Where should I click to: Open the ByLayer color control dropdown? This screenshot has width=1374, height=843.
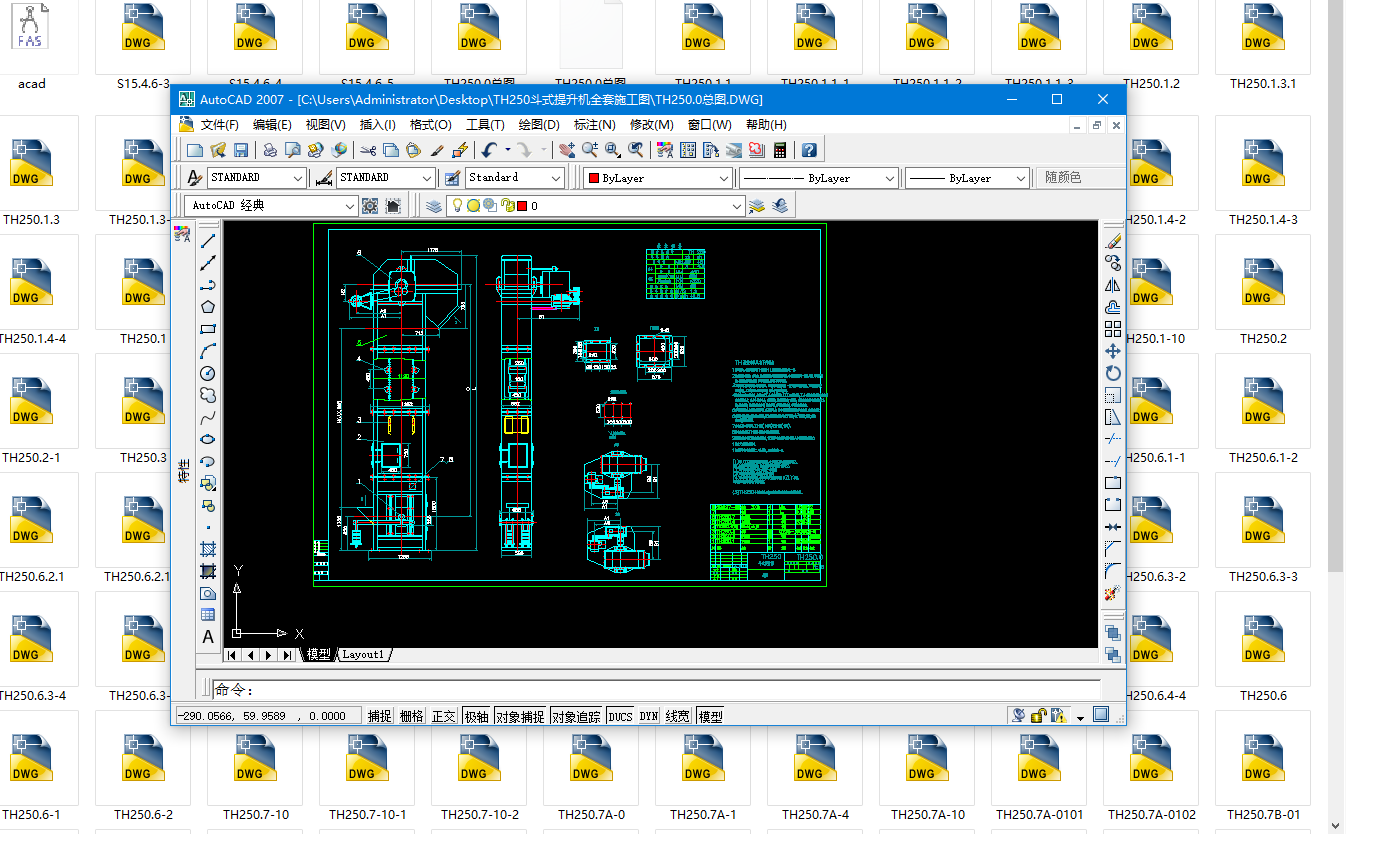(725, 178)
